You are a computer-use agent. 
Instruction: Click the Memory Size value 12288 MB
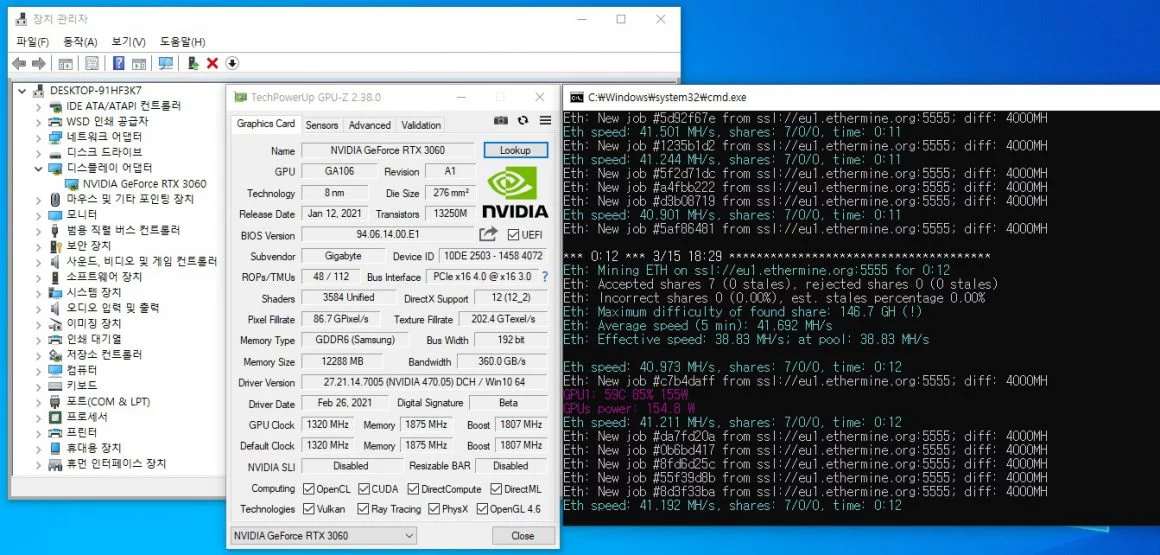(343, 362)
